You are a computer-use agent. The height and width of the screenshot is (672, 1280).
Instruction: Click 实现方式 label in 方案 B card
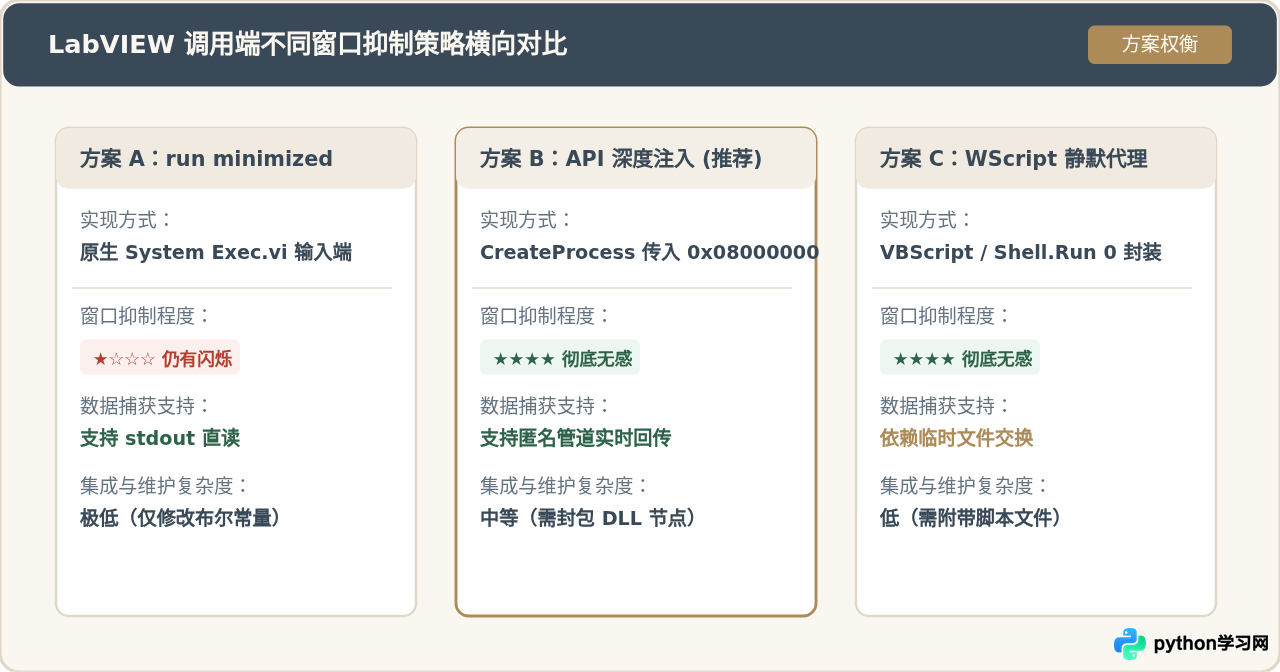[x=527, y=220]
